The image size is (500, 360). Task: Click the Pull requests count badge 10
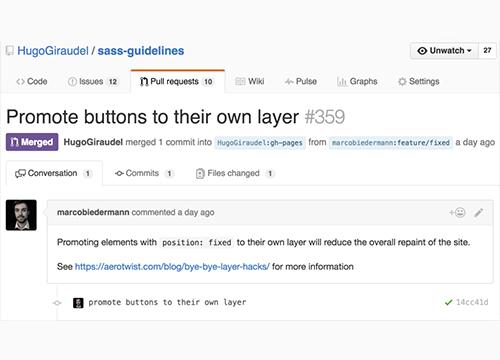[208, 82]
